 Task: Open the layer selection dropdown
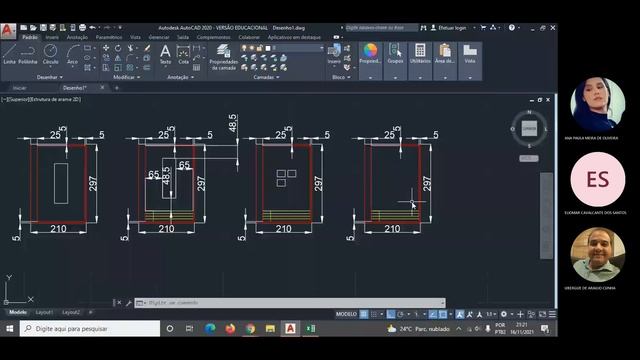pyautogui.click(x=322, y=48)
